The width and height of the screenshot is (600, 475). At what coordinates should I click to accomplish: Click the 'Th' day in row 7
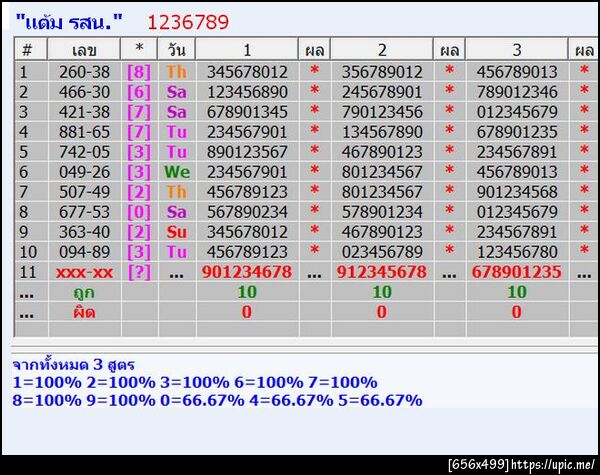176,192
